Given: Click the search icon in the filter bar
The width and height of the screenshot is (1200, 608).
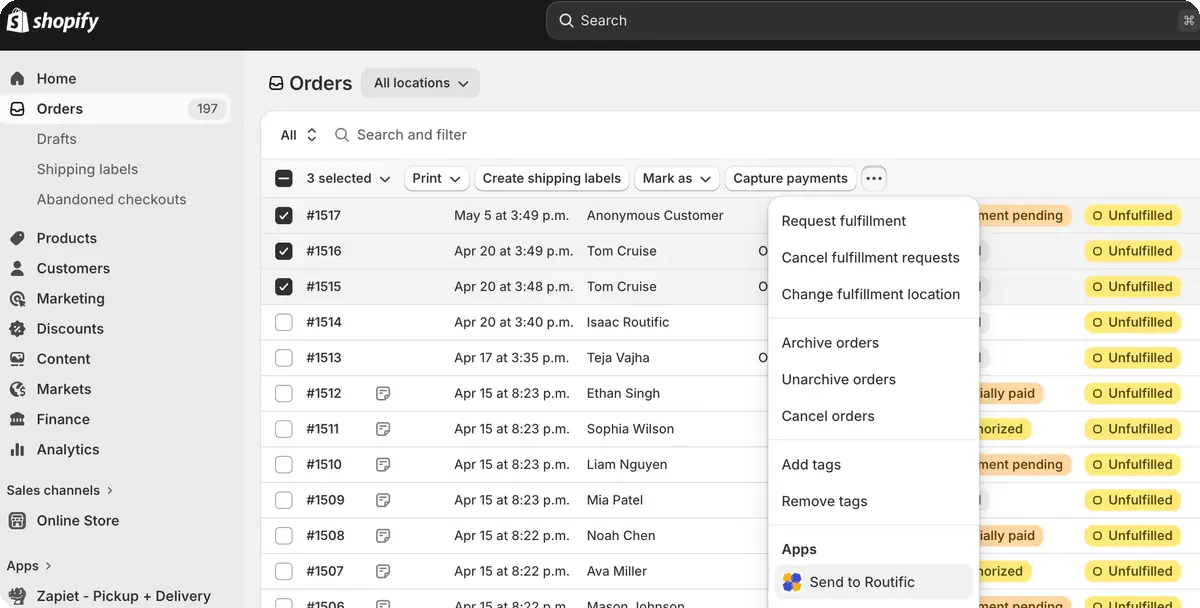Looking at the screenshot, I should point(342,135).
